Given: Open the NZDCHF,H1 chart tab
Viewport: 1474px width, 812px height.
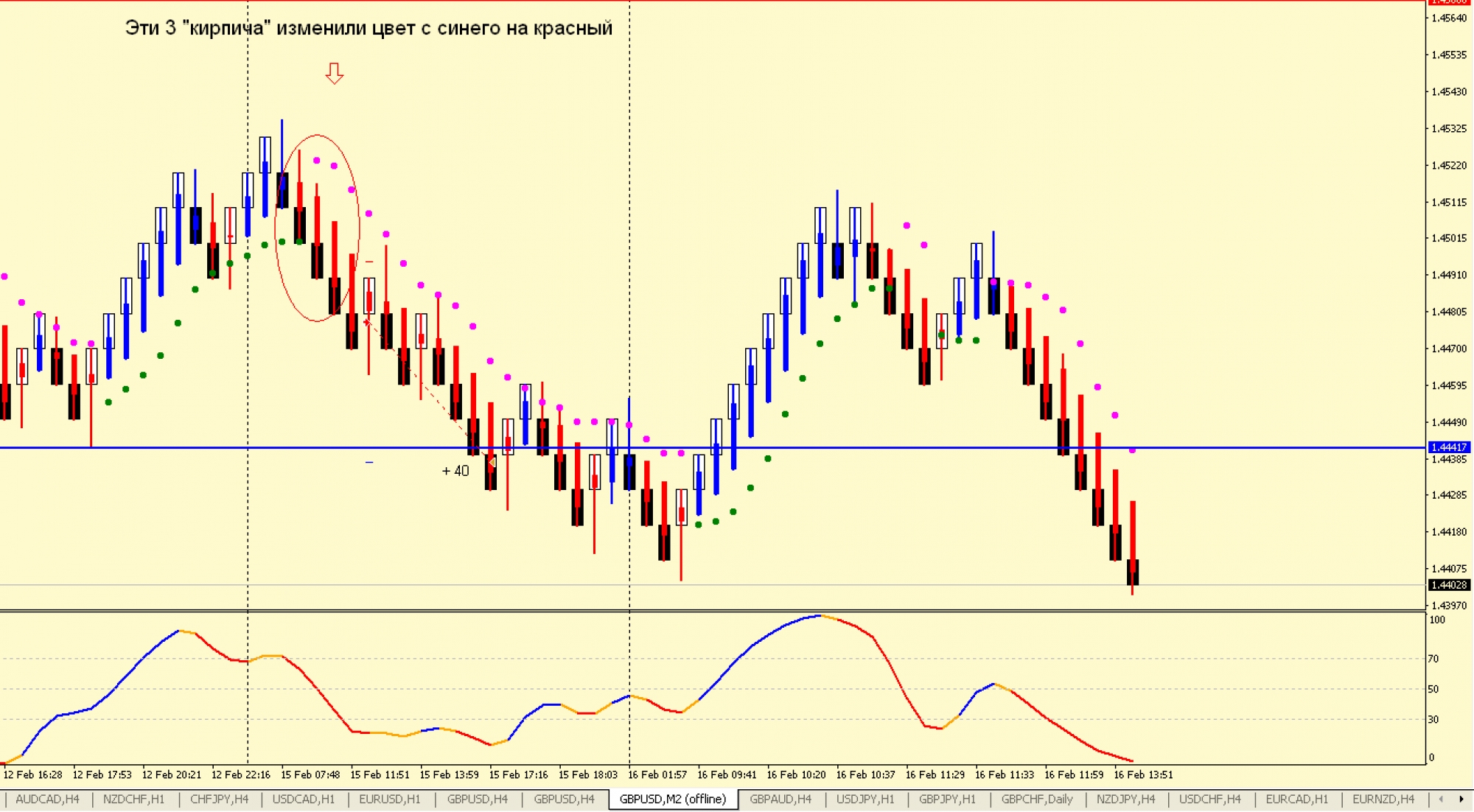Looking at the screenshot, I should coord(133,799).
